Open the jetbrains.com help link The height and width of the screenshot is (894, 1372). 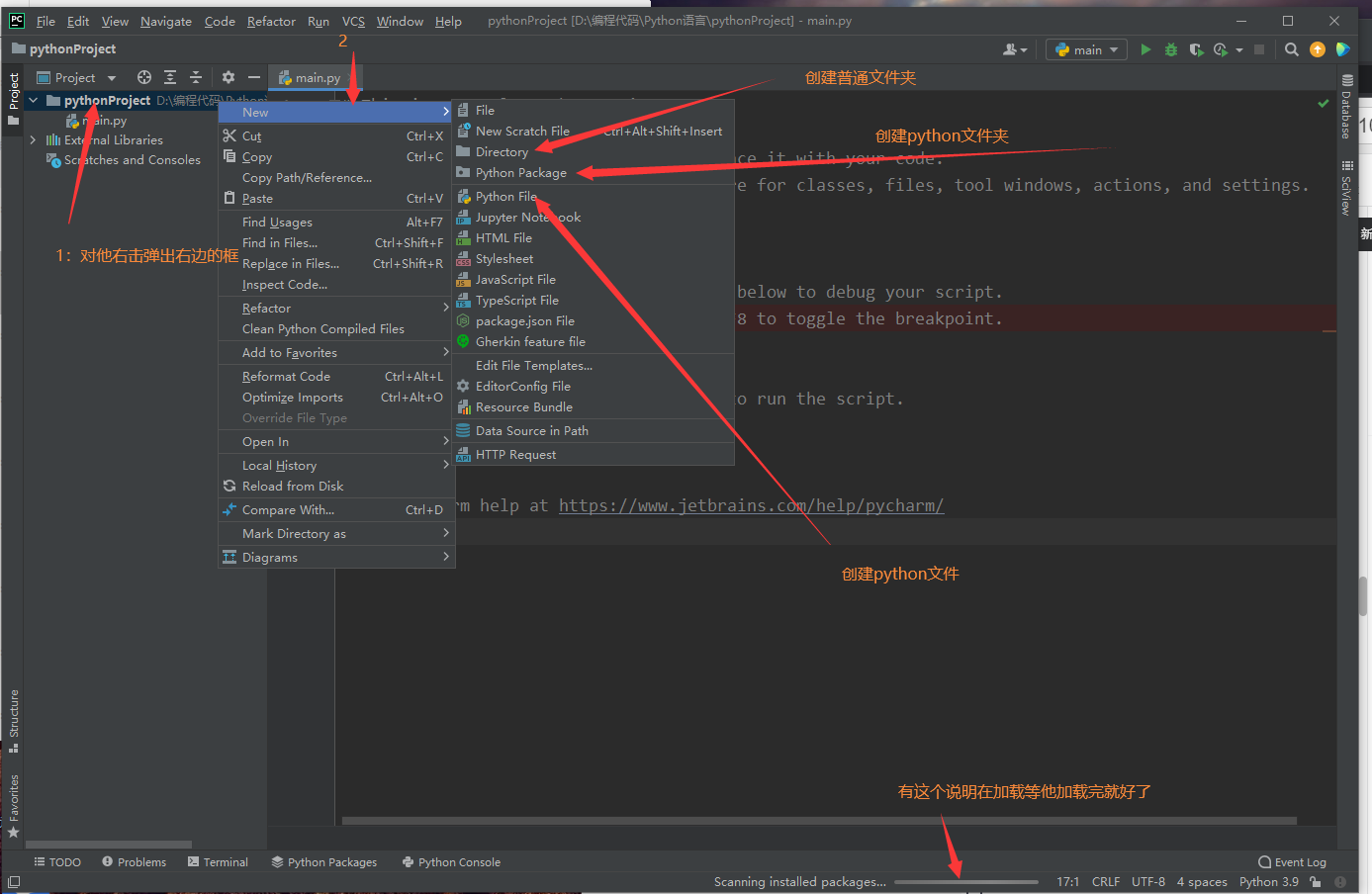click(x=751, y=505)
